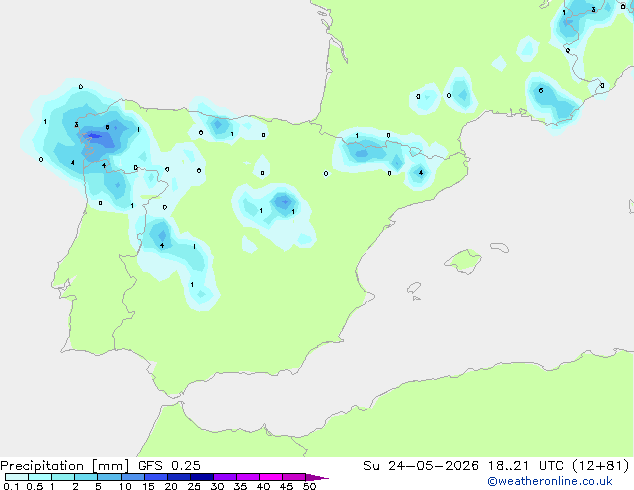Select the 30–35 mm purple legend swatch

(224, 477)
